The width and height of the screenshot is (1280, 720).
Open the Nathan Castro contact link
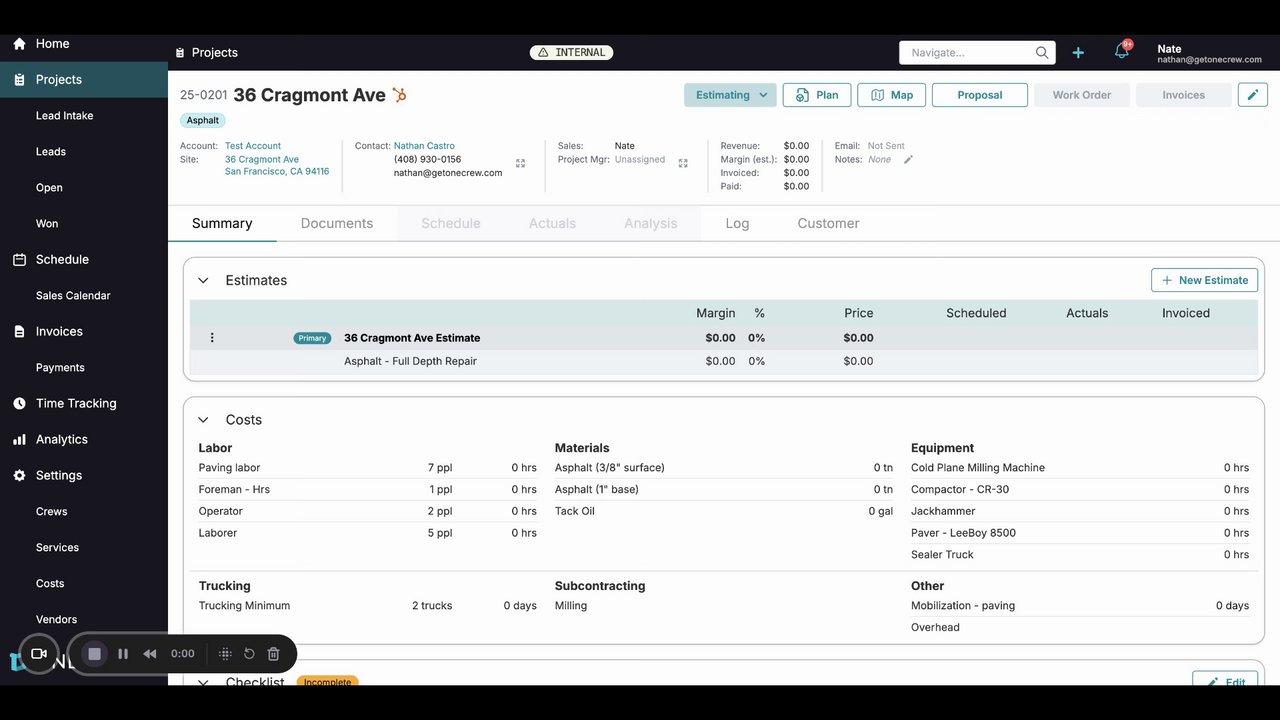pos(424,146)
